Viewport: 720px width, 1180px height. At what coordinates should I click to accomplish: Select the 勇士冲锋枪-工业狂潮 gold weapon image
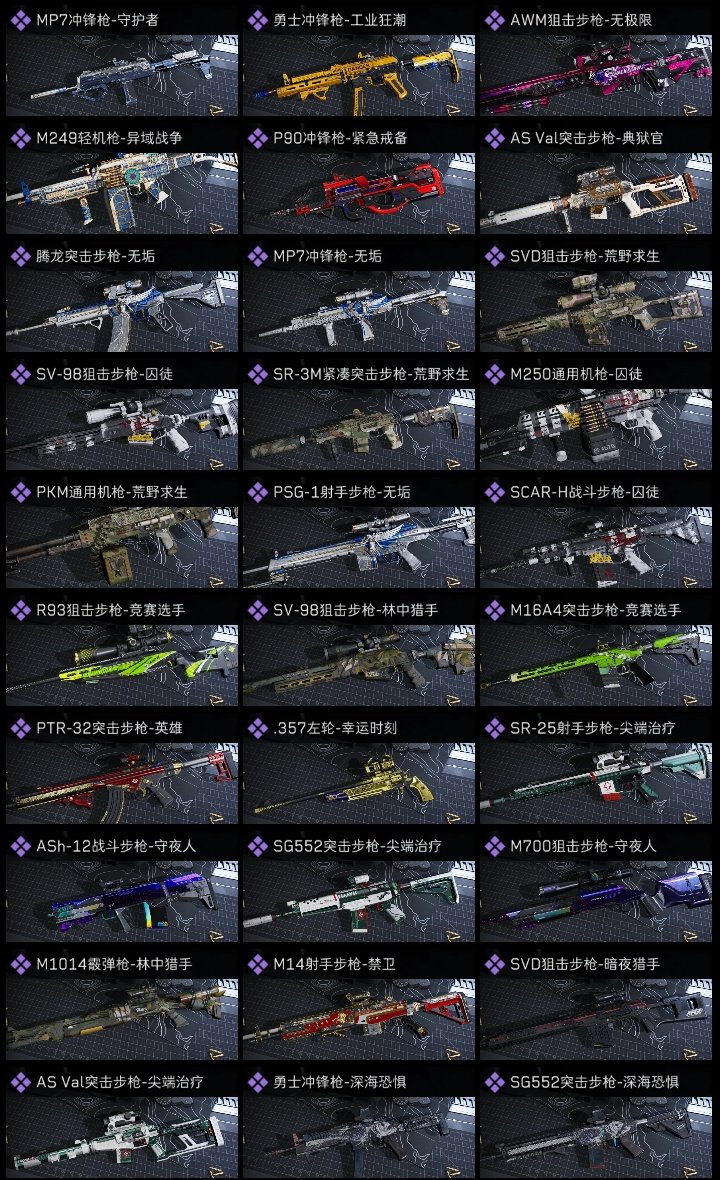point(359,75)
